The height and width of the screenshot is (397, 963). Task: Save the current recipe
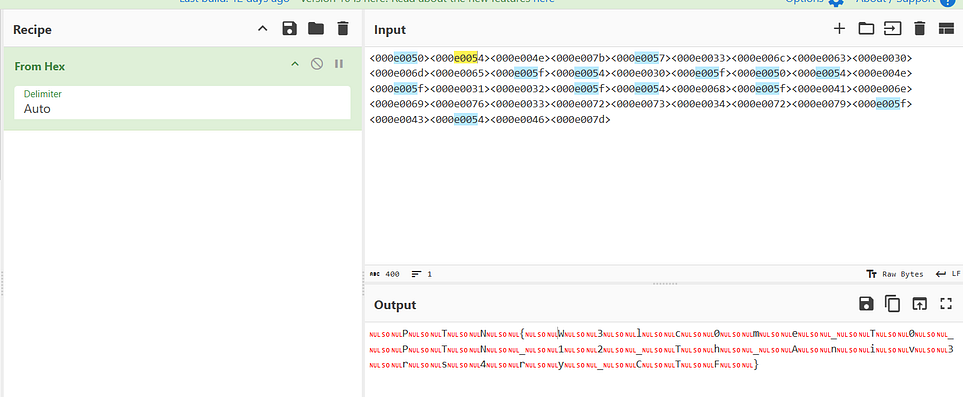point(289,28)
